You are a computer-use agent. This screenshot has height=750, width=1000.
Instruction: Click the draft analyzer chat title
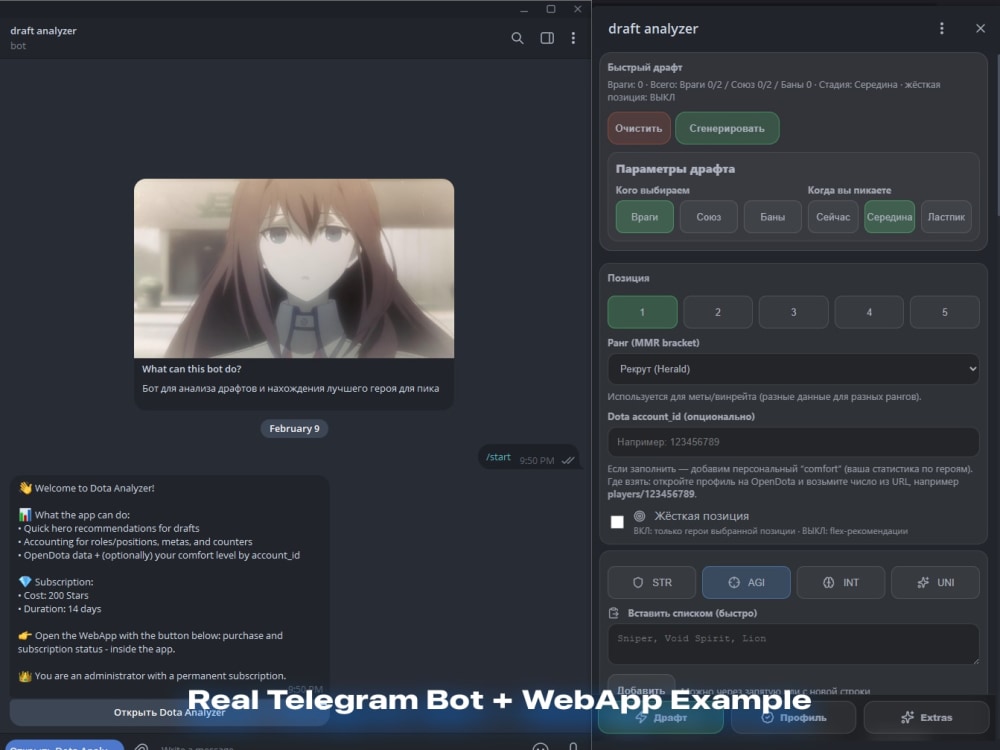(x=43, y=31)
